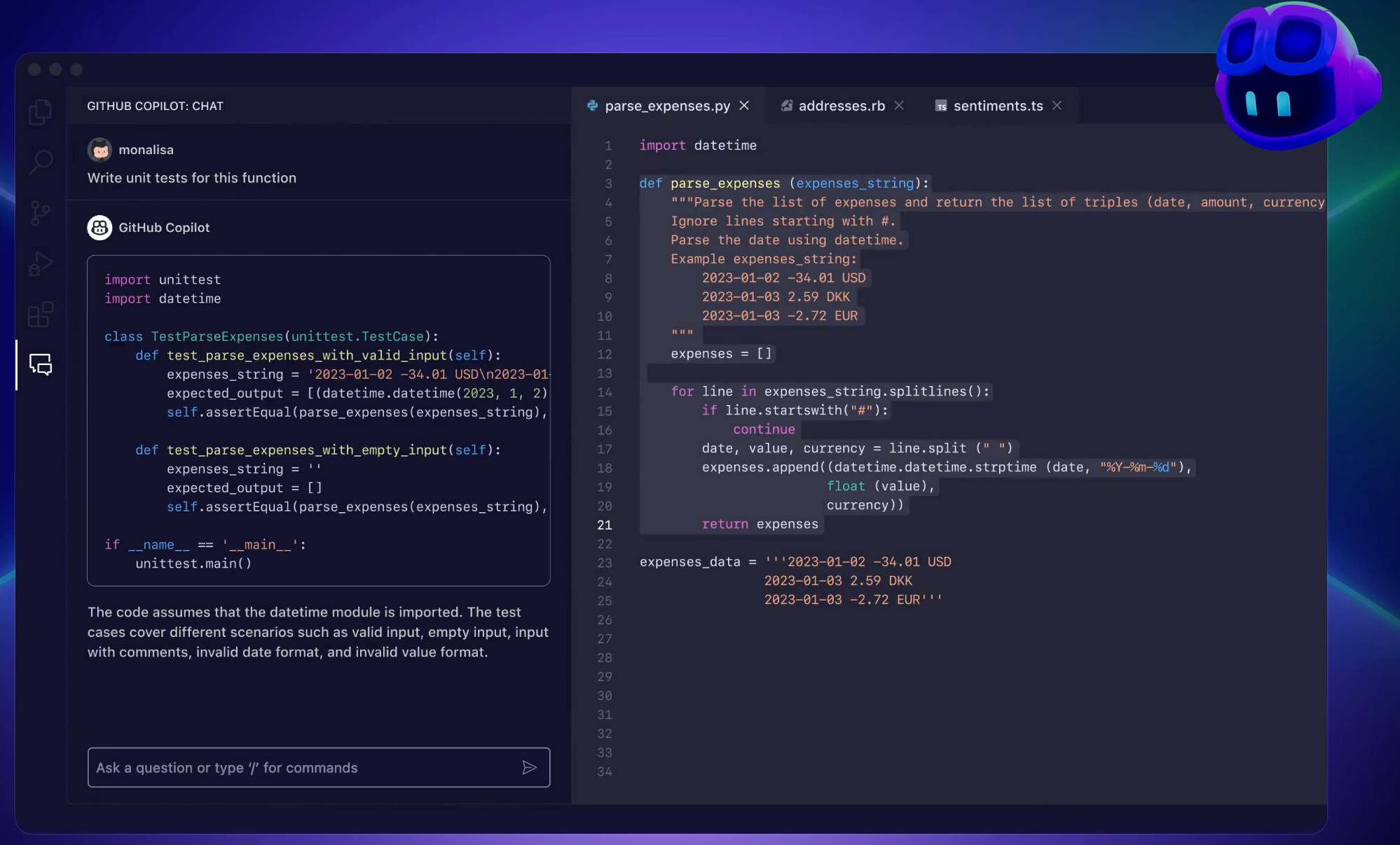Open Run and Debug icon
The image size is (1400, 845).
point(41,264)
